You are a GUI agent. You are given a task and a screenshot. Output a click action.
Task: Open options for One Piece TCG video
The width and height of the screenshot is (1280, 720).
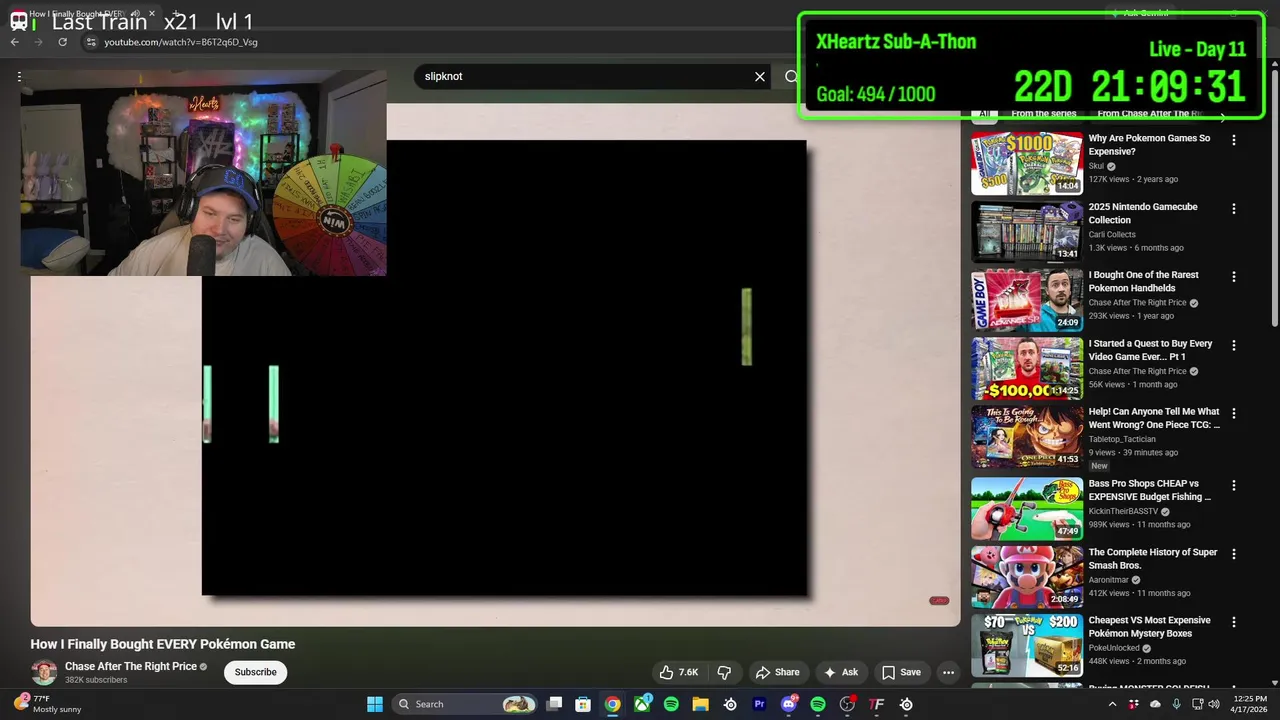(x=1233, y=413)
